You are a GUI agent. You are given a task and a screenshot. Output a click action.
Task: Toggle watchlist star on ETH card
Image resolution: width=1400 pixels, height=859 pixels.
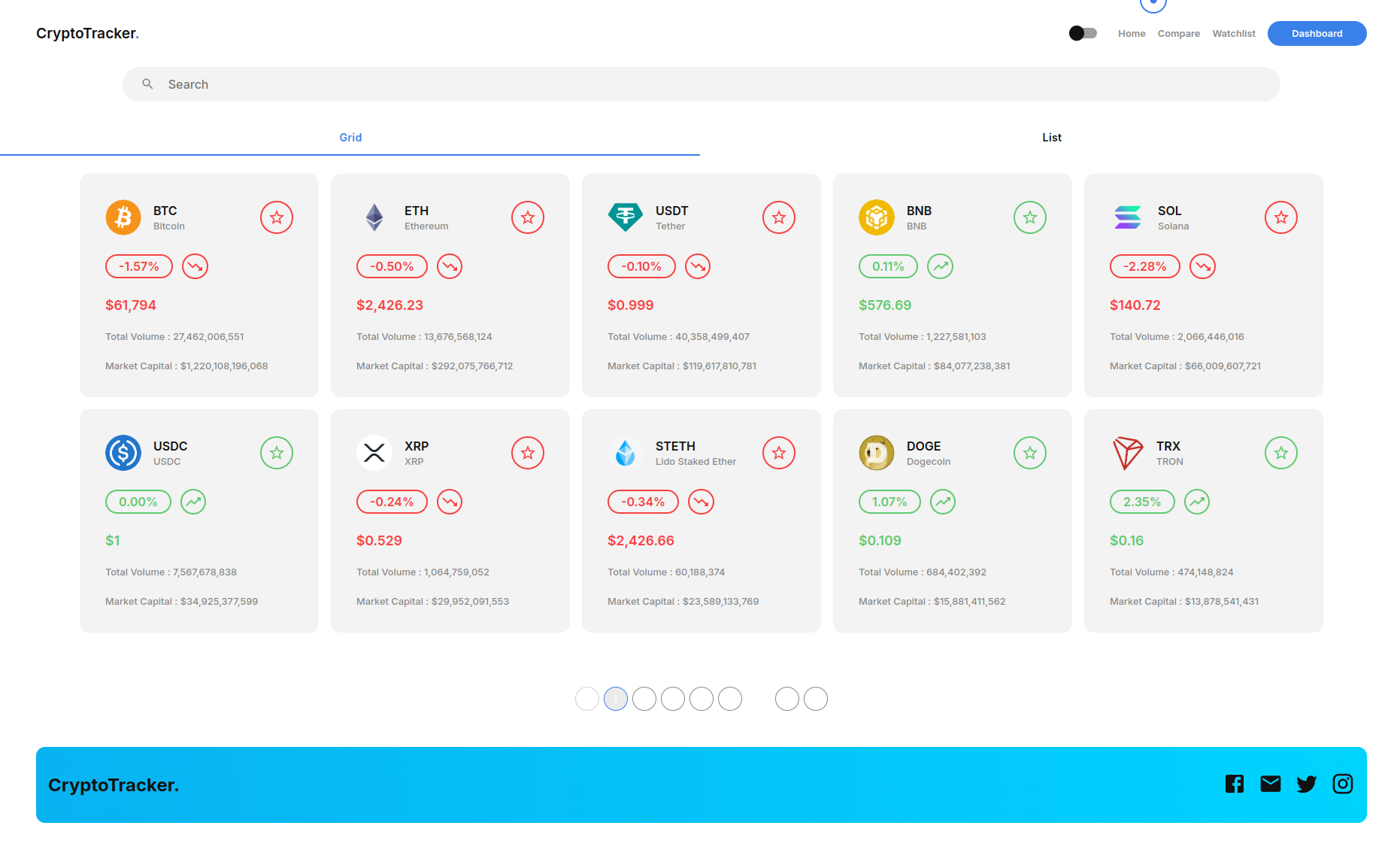coord(528,217)
